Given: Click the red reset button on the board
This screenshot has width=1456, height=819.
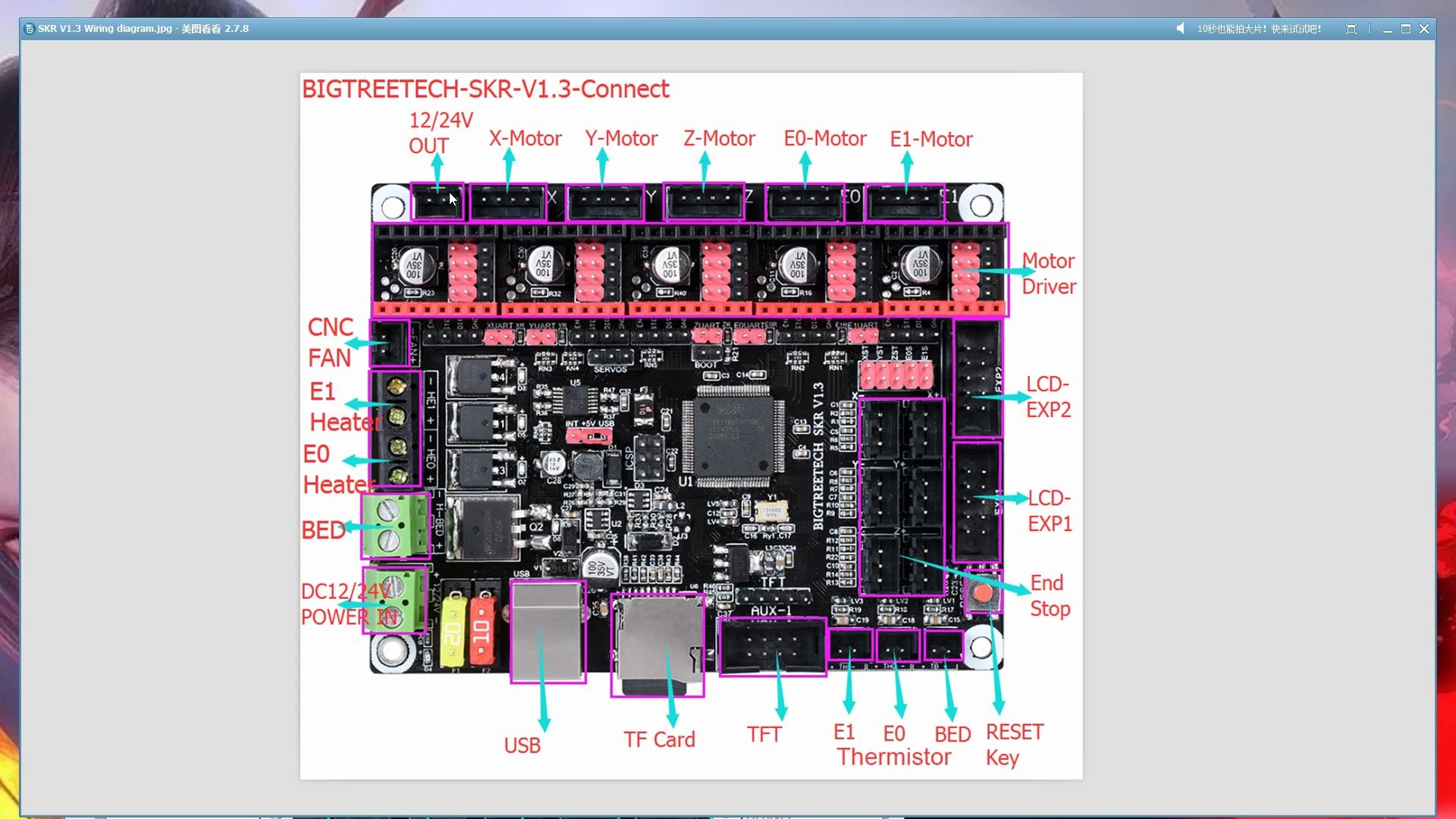Looking at the screenshot, I should click(x=984, y=592).
